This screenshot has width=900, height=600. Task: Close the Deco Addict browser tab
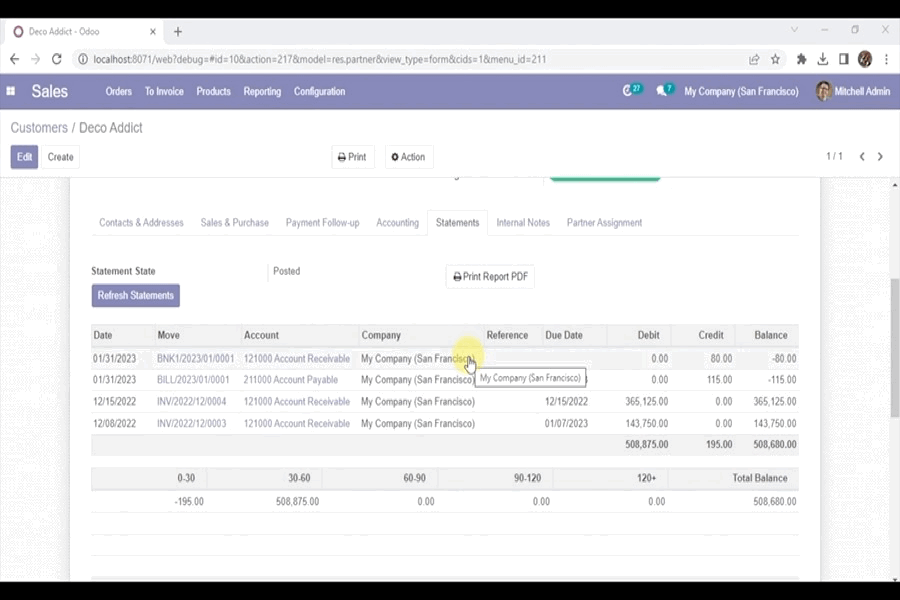click(x=153, y=32)
